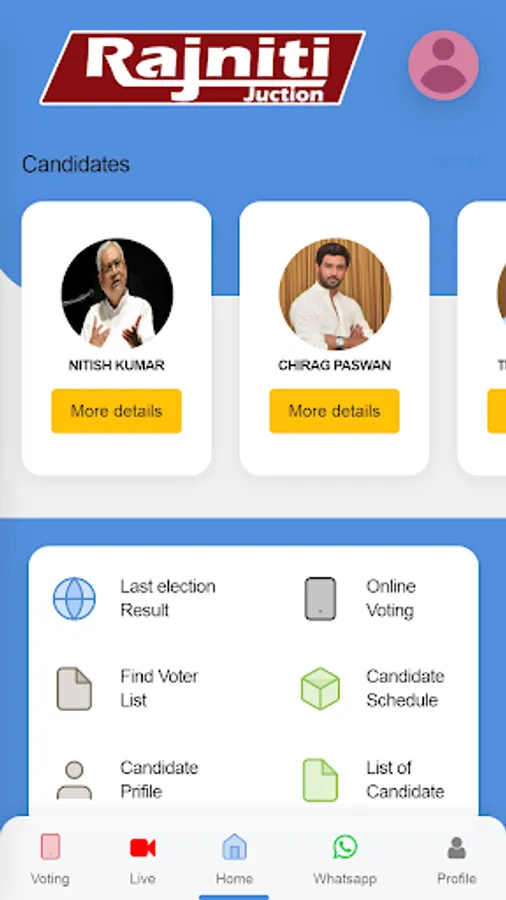Tap the red video camera Live icon
Image resolution: width=506 pixels, height=900 pixels.
point(142,847)
